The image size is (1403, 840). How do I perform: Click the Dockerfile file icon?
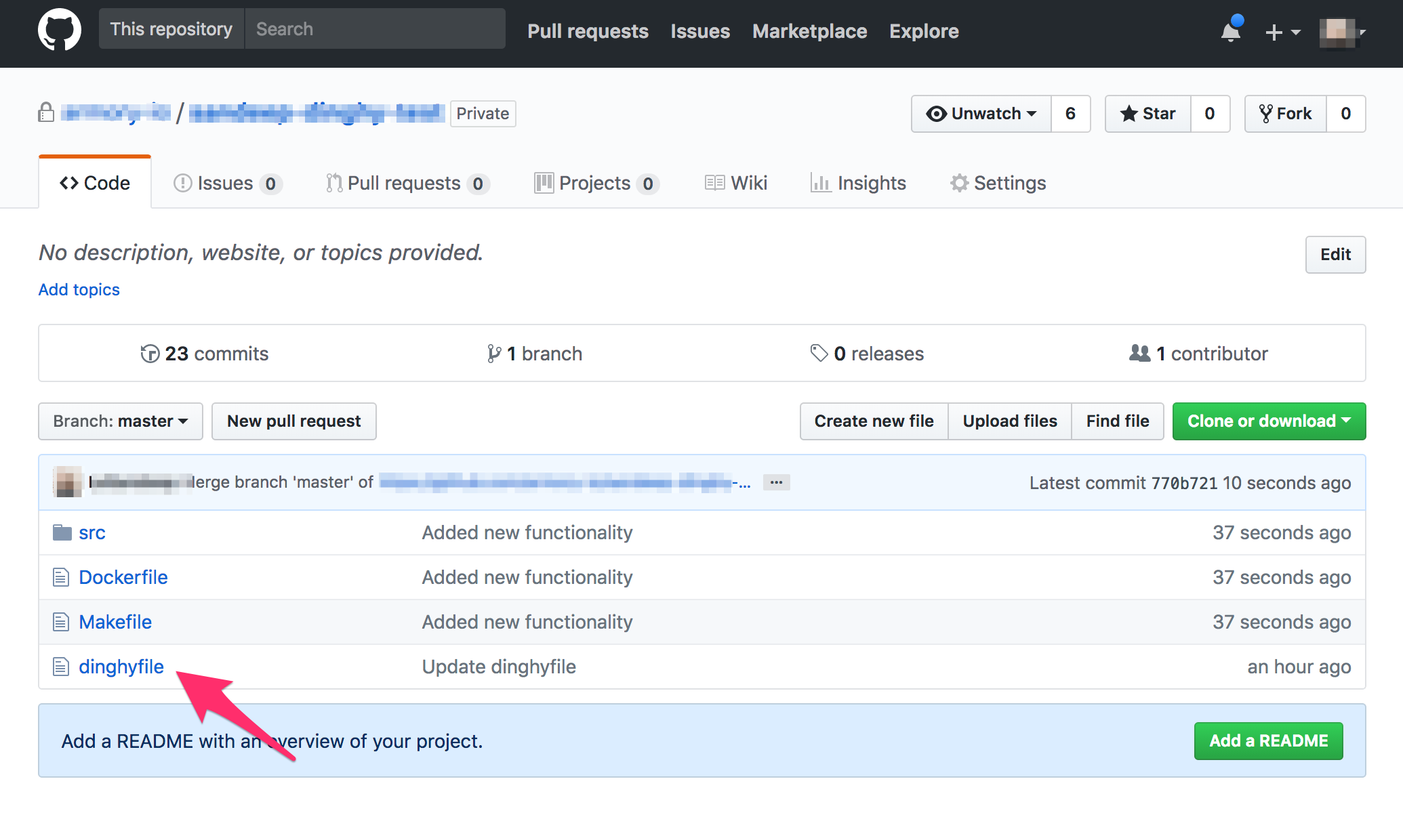point(61,577)
